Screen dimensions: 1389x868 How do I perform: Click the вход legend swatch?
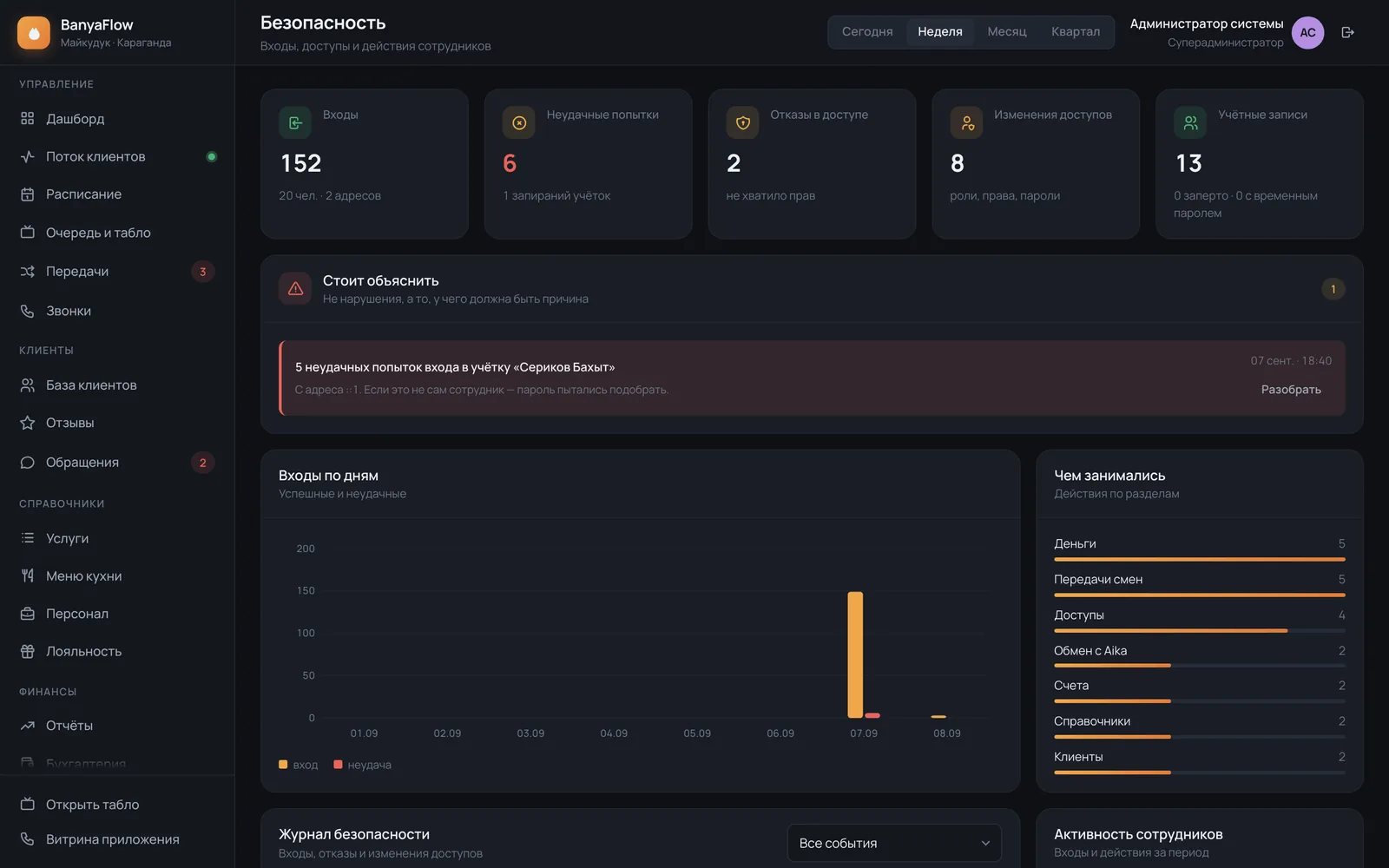(x=283, y=765)
